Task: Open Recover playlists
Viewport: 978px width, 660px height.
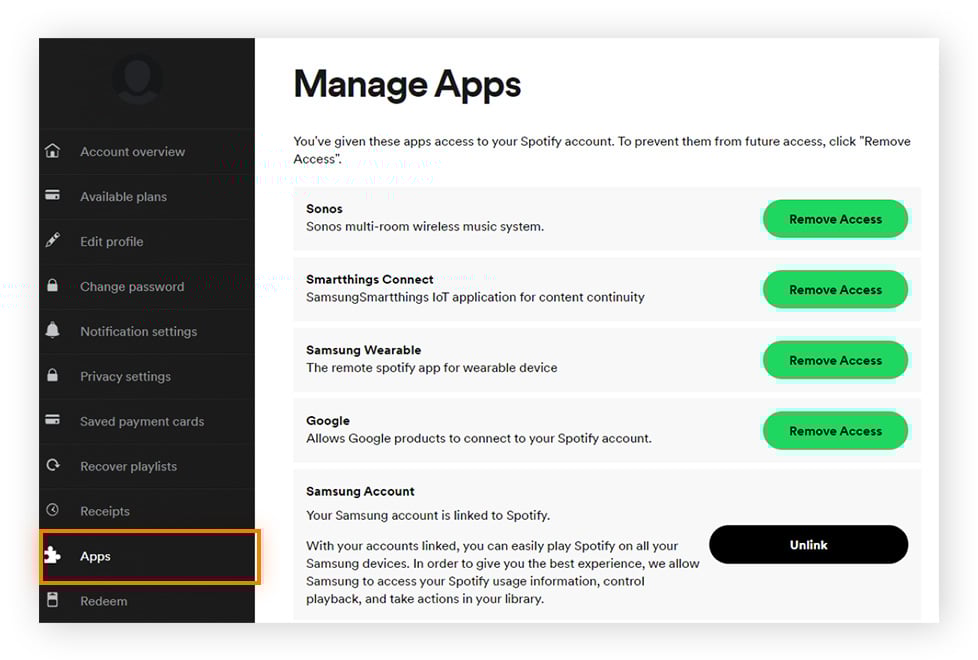Action: click(x=128, y=466)
